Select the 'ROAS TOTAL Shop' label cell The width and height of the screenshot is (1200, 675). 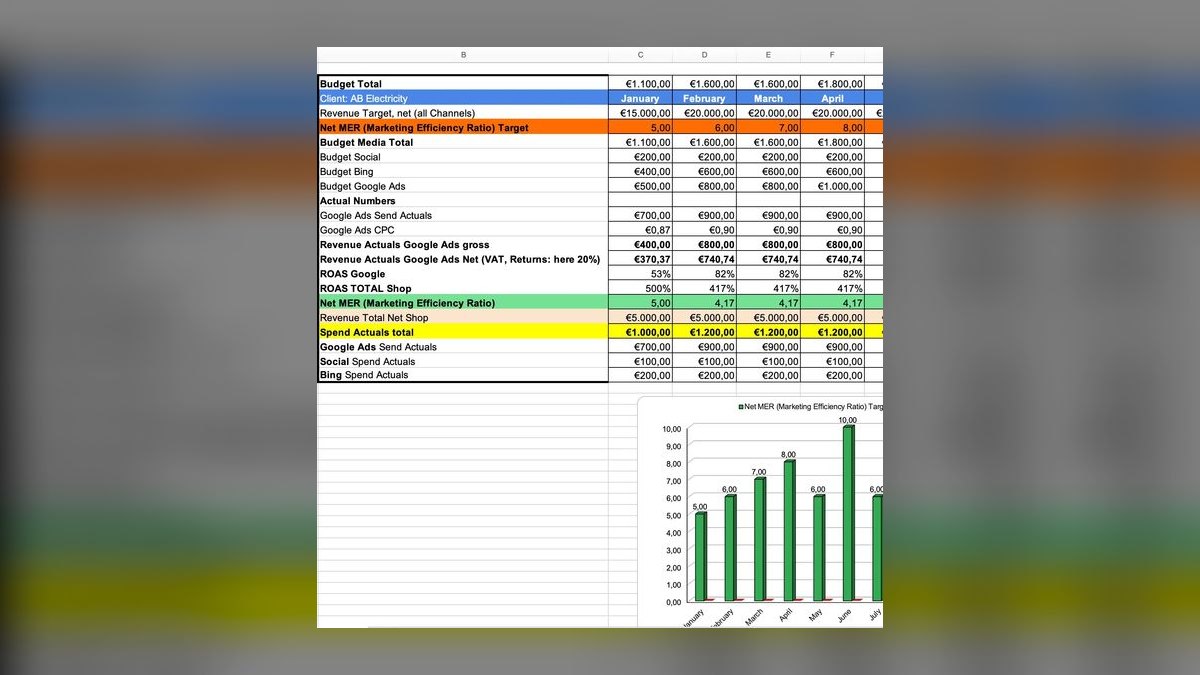(463, 288)
